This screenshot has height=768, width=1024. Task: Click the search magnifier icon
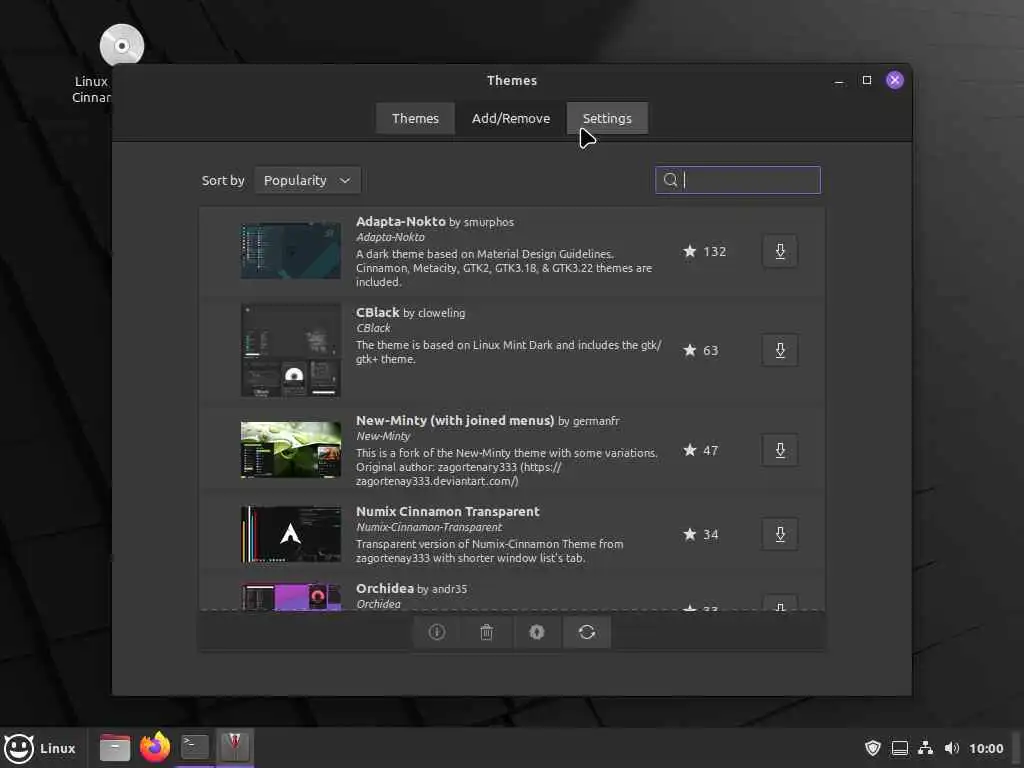pos(670,180)
